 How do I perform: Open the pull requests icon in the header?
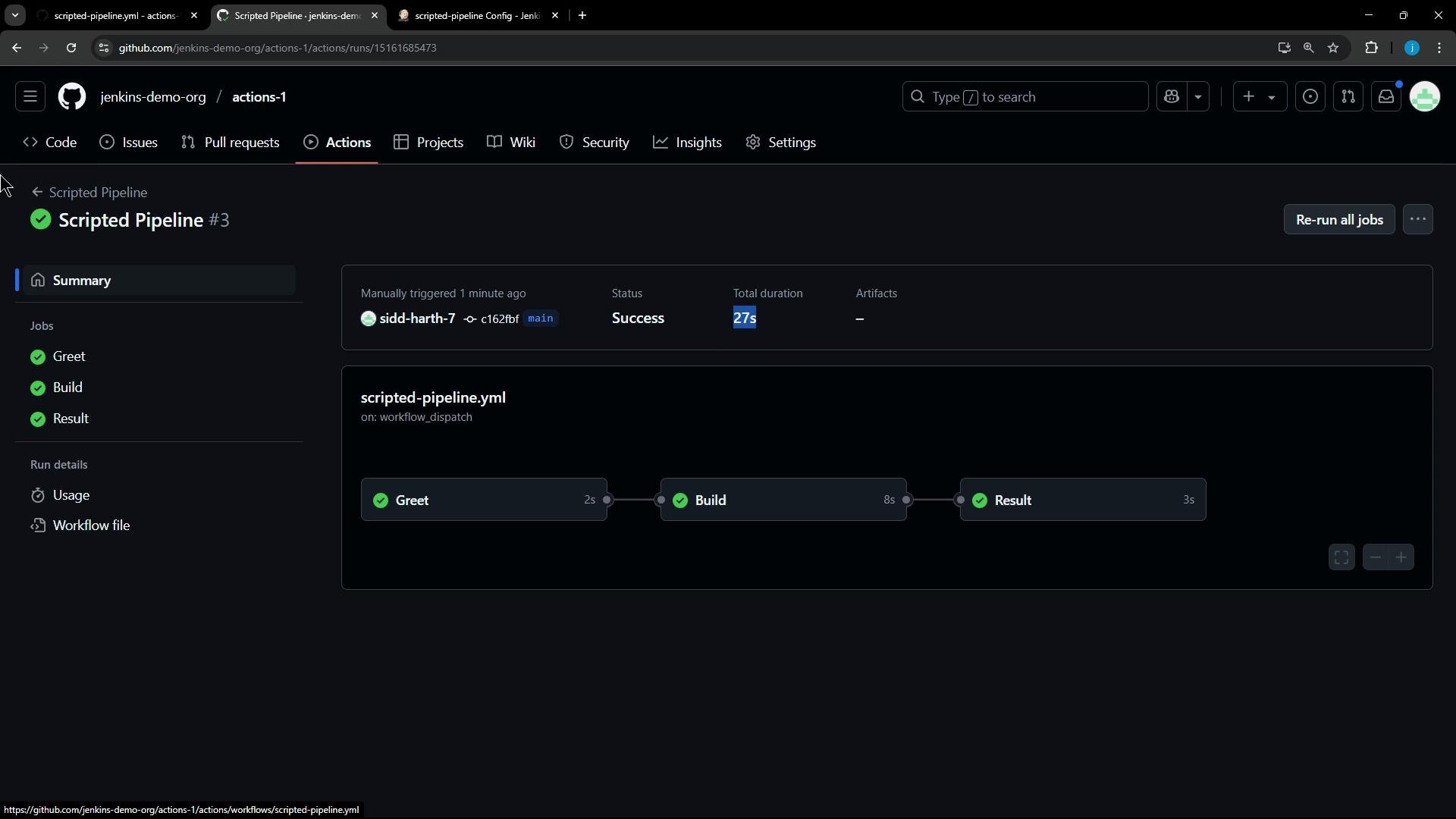click(1348, 97)
